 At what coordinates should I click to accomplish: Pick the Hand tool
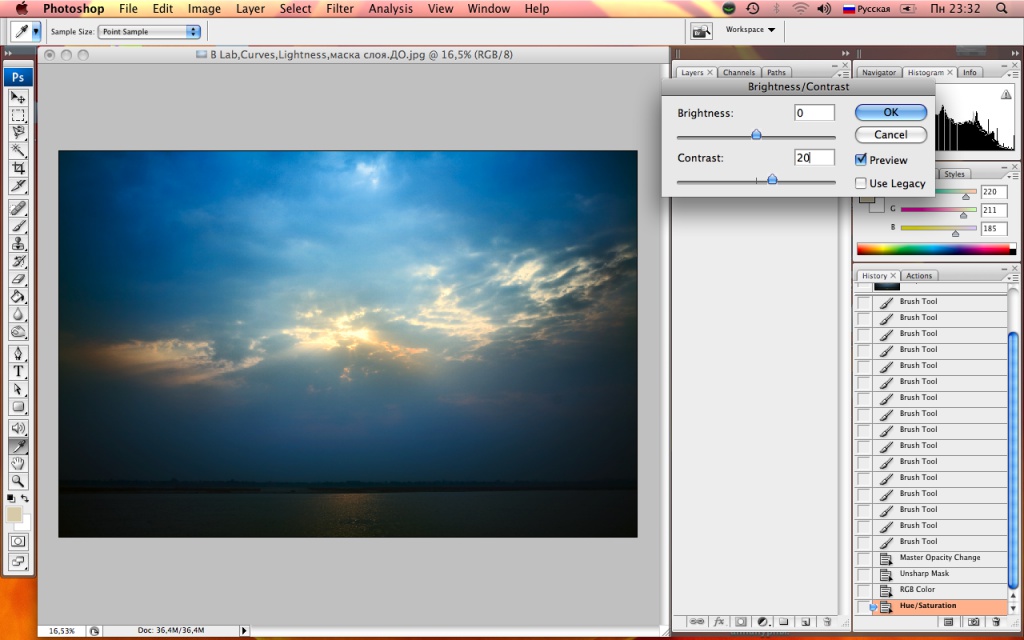coord(18,463)
